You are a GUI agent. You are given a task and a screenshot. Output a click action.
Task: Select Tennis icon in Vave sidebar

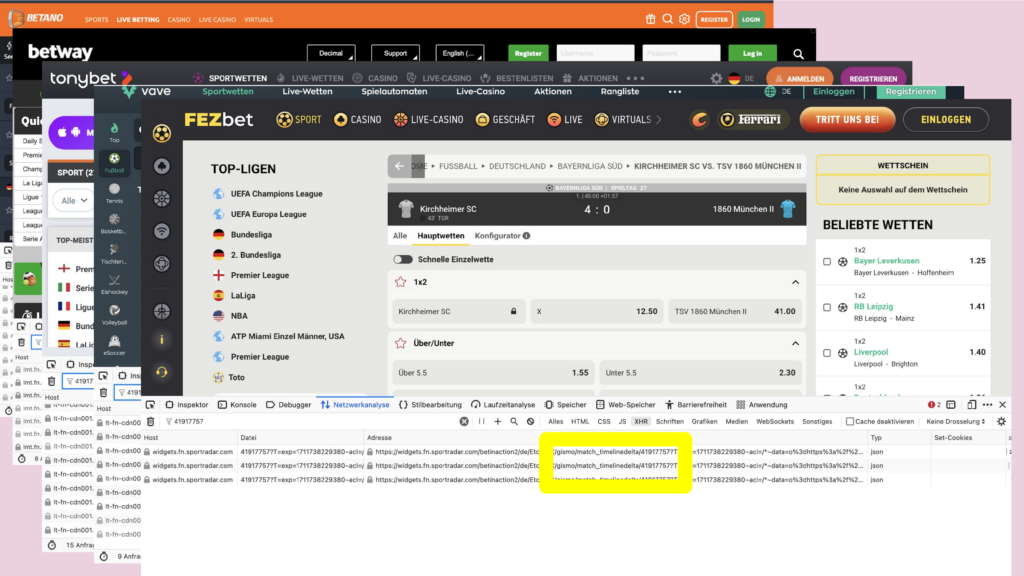tap(114, 193)
